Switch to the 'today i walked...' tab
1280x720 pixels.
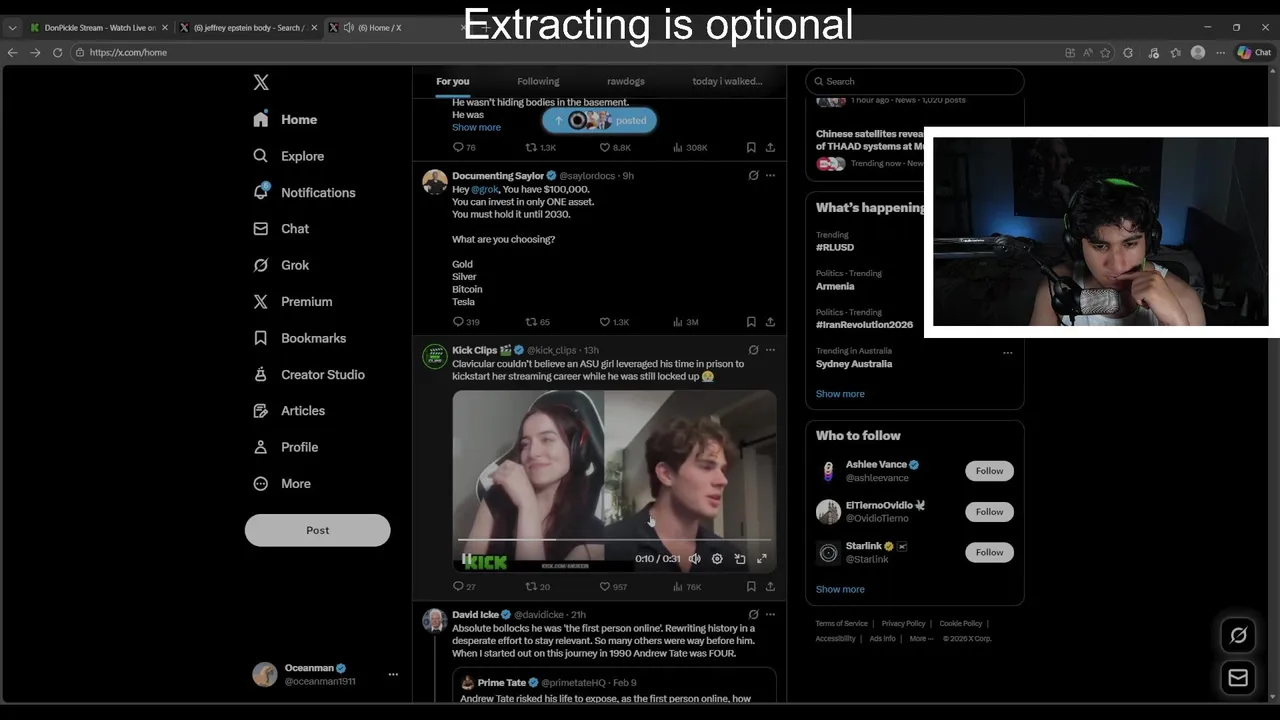(727, 81)
